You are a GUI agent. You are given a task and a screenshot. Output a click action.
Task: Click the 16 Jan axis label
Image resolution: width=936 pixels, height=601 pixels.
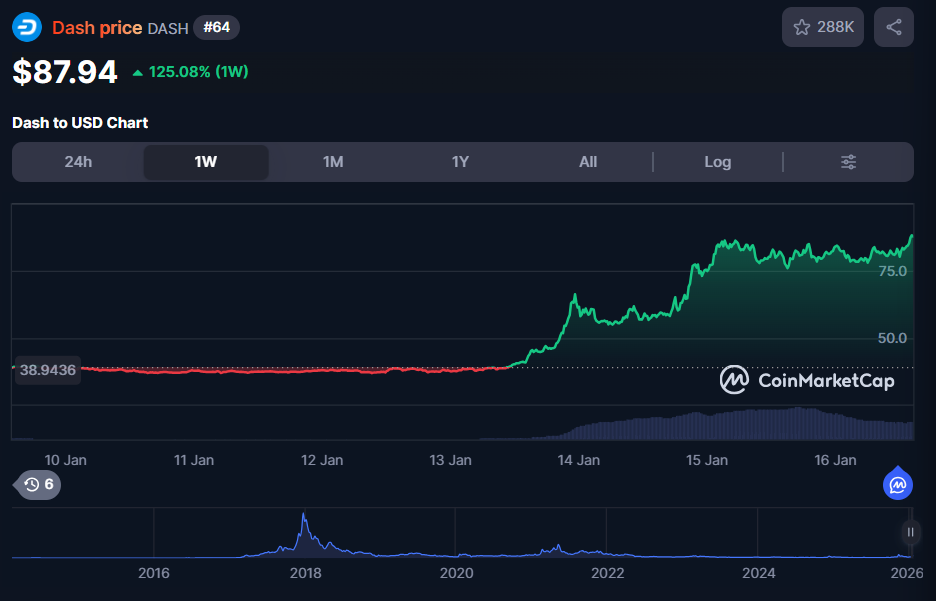pyautogui.click(x=836, y=460)
